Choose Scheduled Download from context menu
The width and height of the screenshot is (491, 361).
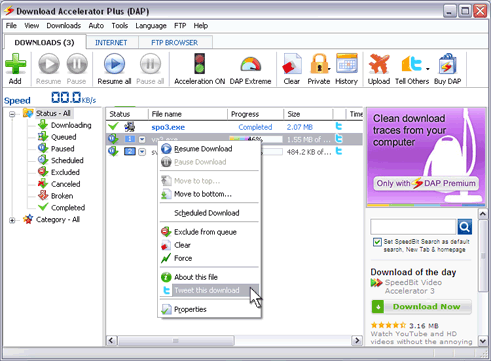point(209,213)
